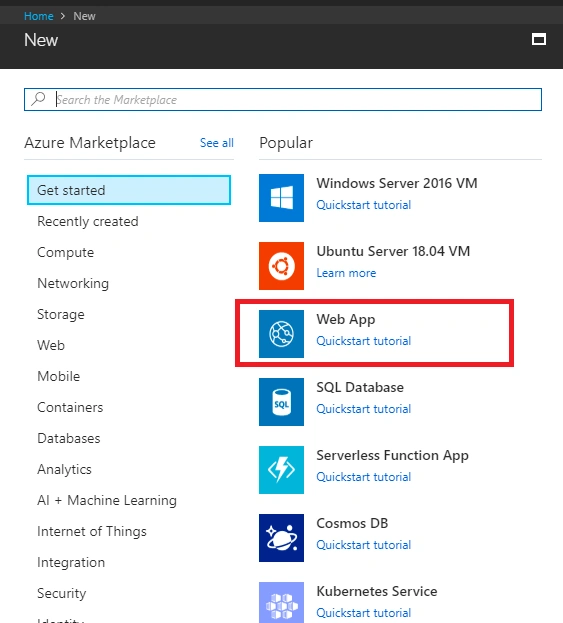Screen dimensions: 563x623
Task: Open Quickstart tutorial for Windows Server 2016 VM
Action: pos(364,205)
